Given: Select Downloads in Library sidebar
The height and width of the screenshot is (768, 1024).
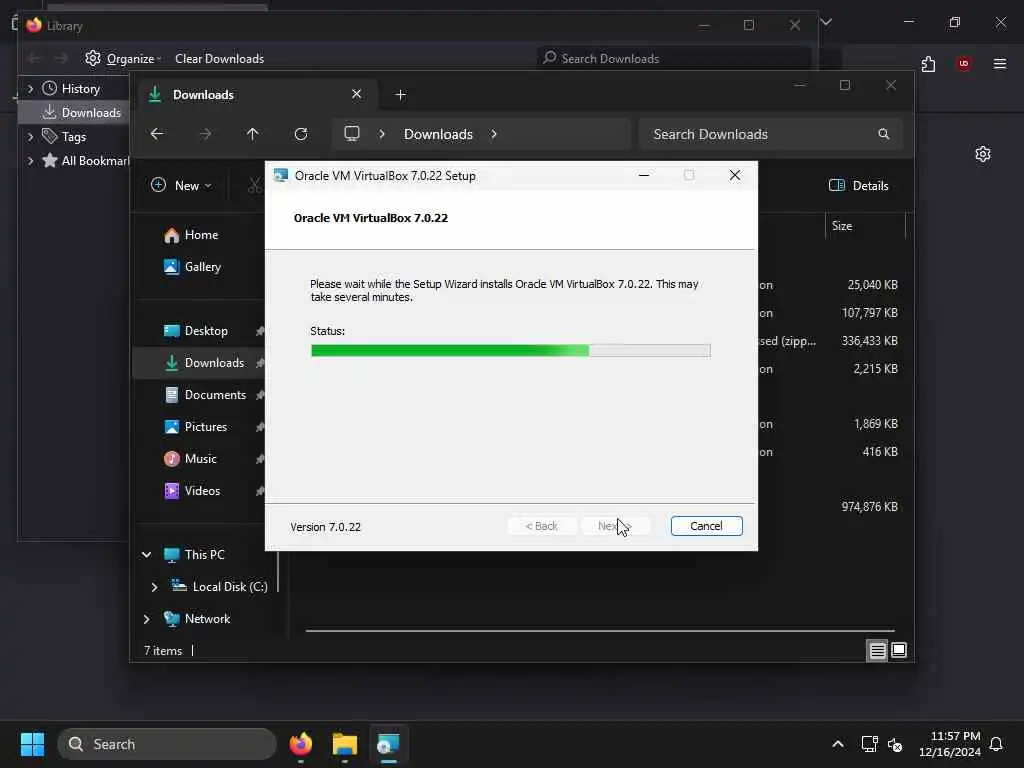Looking at the screenshot, I should (x=82, y=112).
